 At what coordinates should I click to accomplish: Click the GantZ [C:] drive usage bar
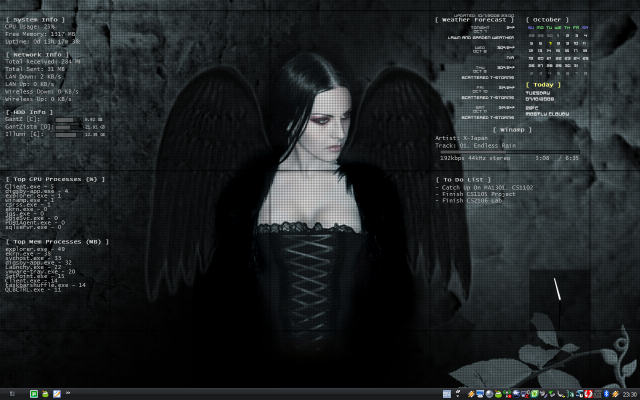69,120
